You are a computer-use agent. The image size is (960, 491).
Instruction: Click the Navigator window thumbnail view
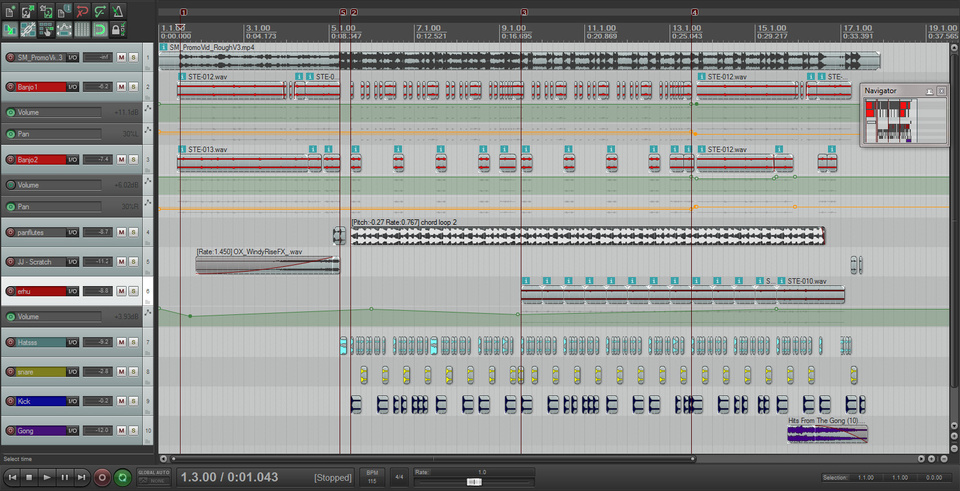(903, 120)
